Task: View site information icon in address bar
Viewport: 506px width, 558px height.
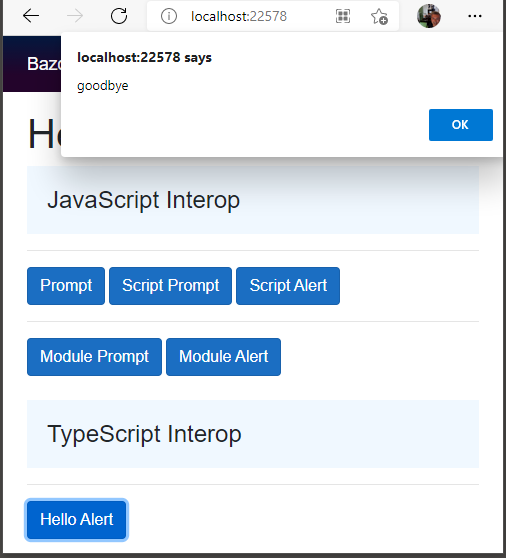Action: click(169, 16)
